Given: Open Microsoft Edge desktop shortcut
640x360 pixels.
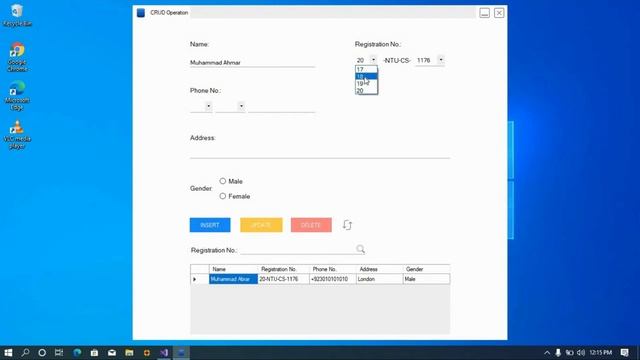Looking at the screenshot, I should click(x=17, y=96).
